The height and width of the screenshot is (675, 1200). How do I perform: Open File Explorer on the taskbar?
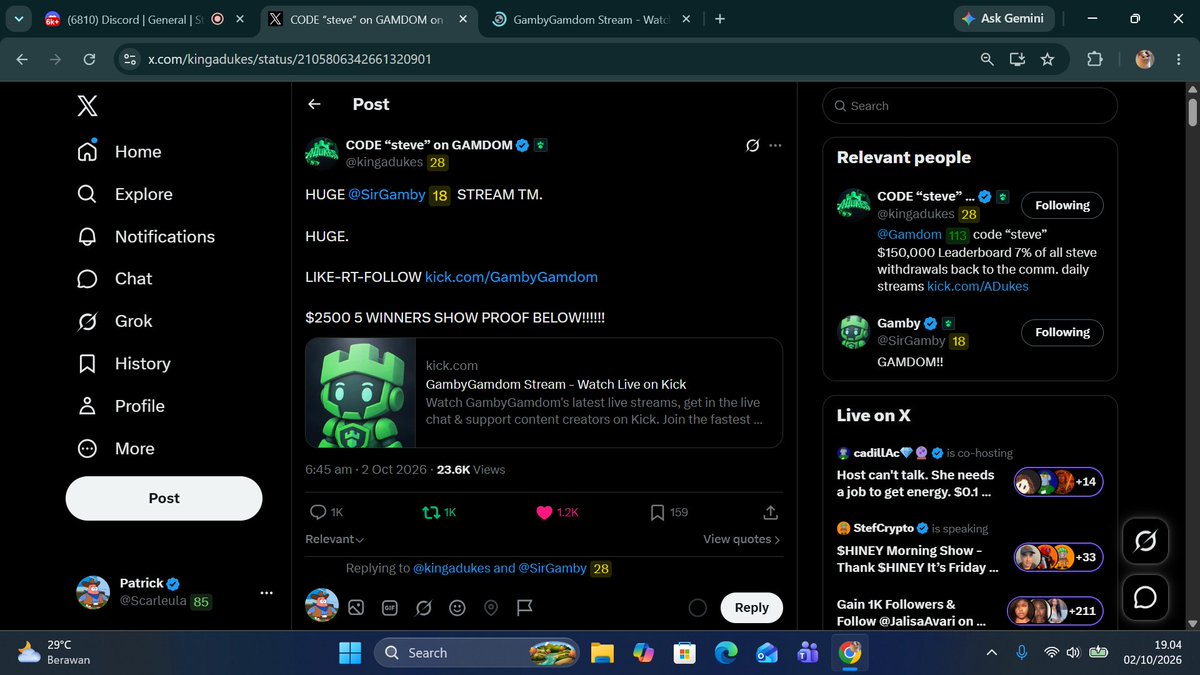tap(601, 653)
